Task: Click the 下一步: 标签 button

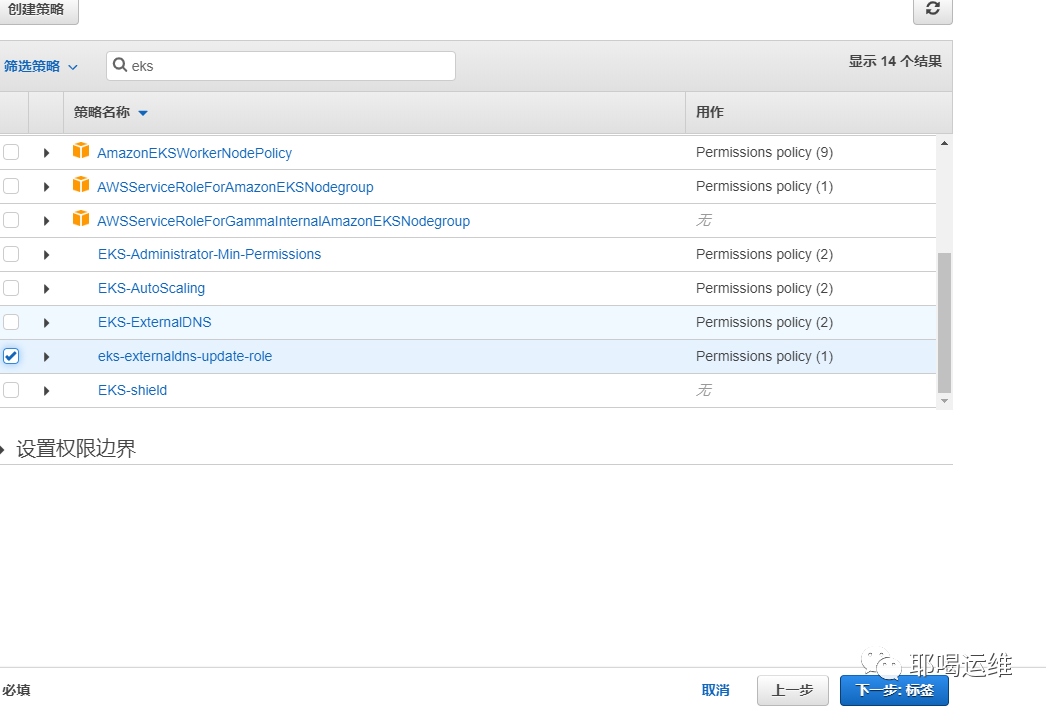Action: coord(894,690)
